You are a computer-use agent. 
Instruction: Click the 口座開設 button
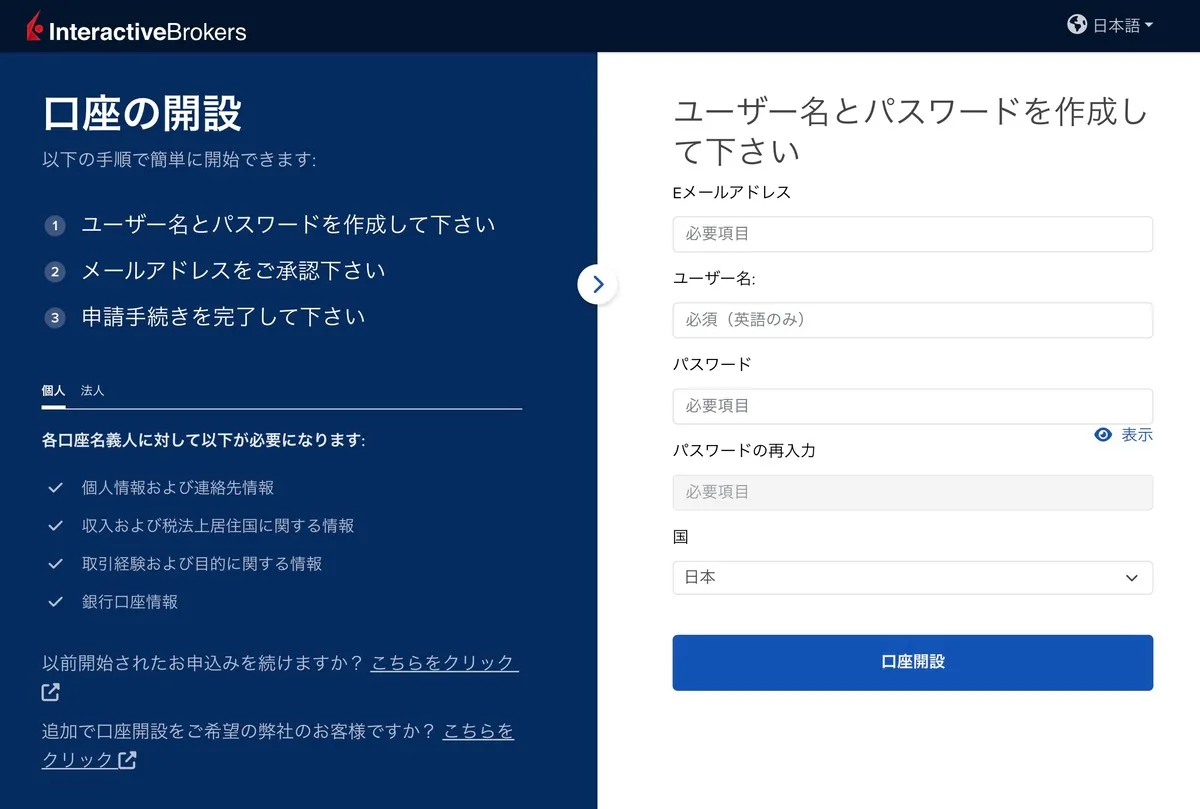click(x=912, y=662)
